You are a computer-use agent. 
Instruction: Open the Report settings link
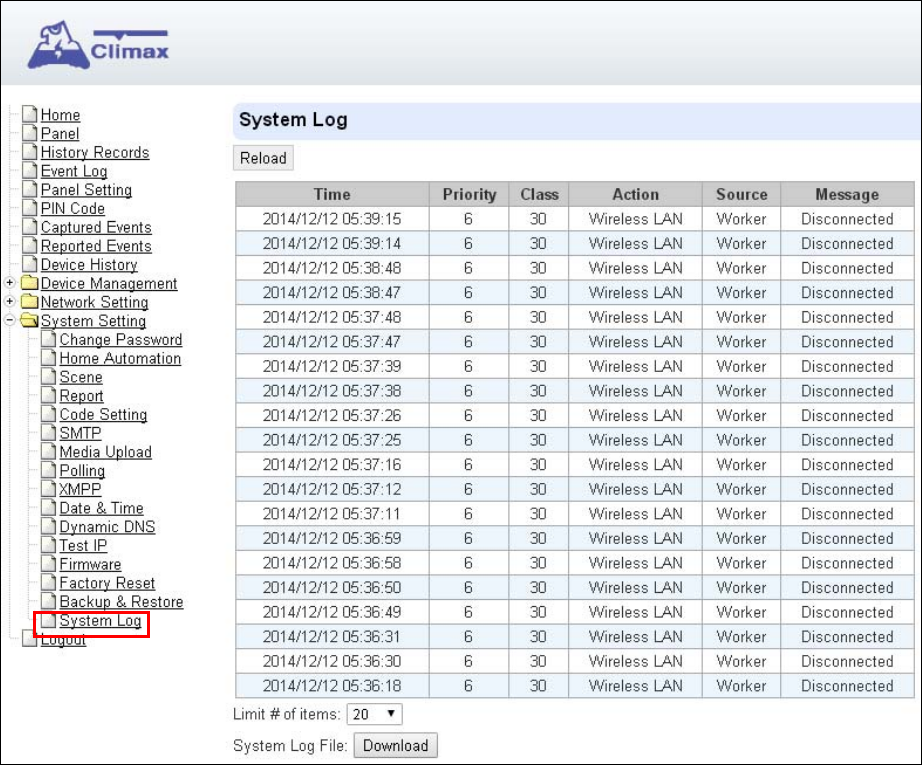tap(82, 396)
